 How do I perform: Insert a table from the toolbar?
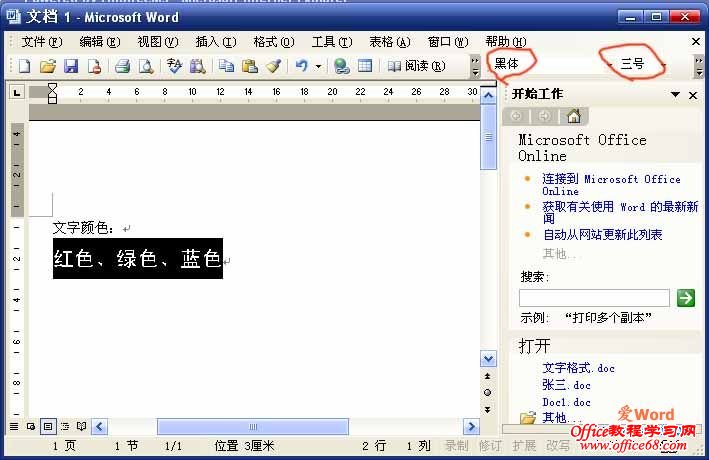(x=365, y=66)
